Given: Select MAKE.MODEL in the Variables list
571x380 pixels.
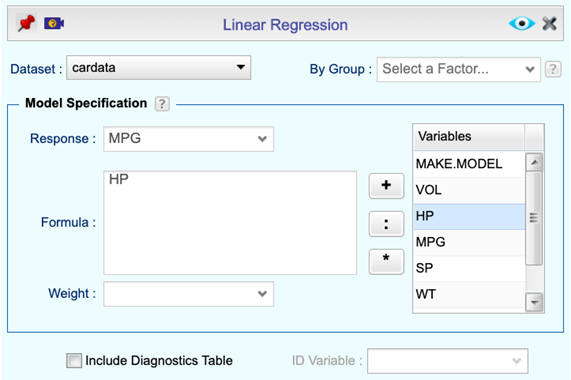Looking at the screenshot, I should click(x=469, y=164).
